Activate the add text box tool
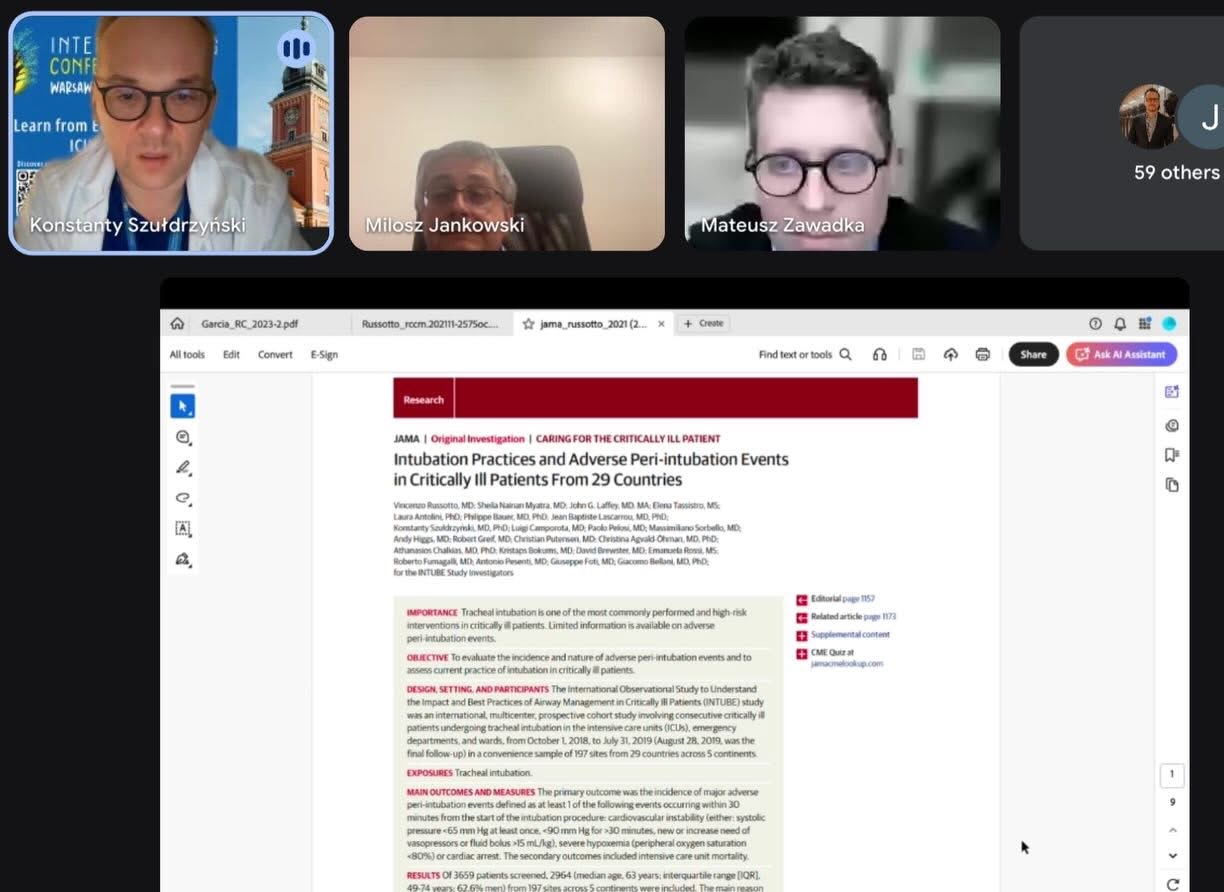1224x892 pixels. (182, 529)
